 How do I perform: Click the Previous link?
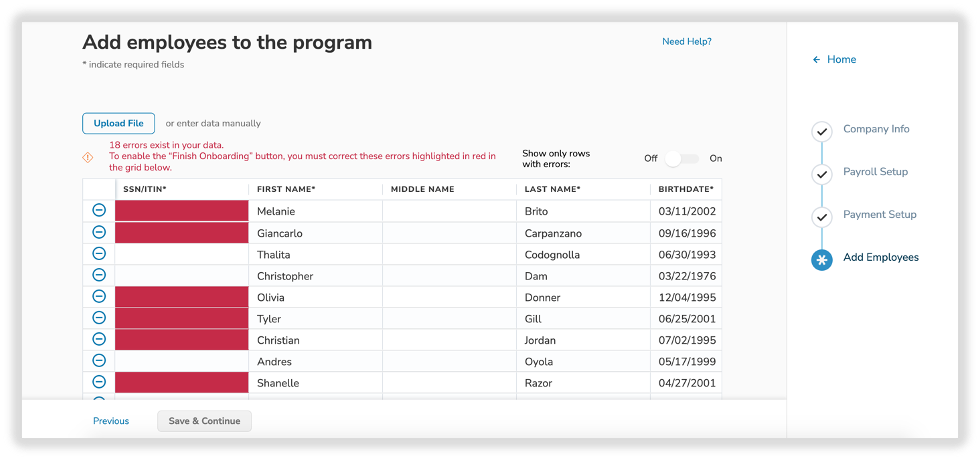tap(111, 421)
